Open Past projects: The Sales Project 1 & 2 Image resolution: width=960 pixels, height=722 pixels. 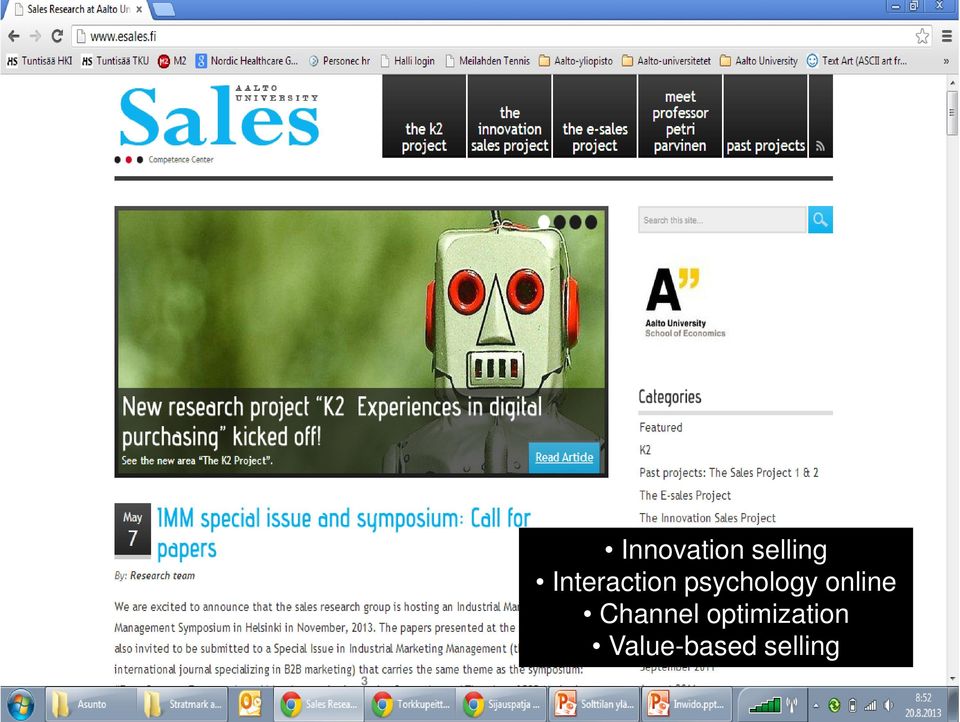pos(729,473)
